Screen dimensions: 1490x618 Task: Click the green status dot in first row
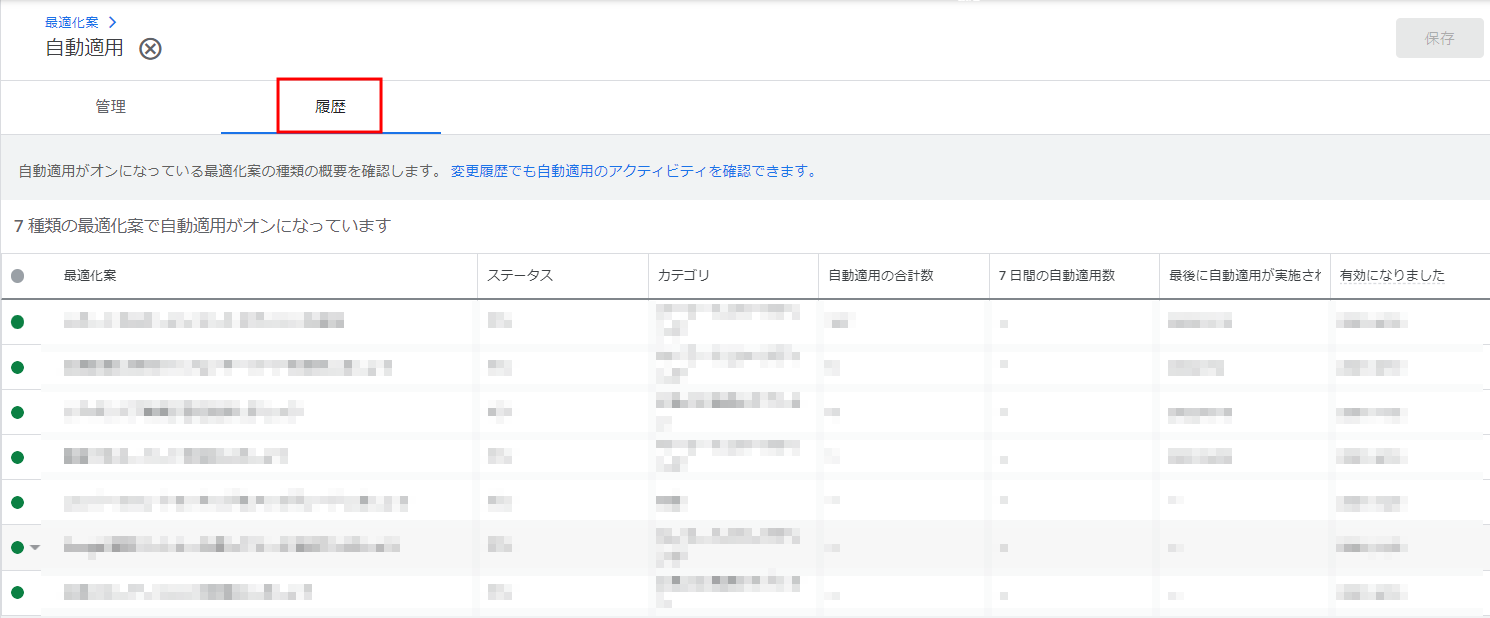coord(18,322)
